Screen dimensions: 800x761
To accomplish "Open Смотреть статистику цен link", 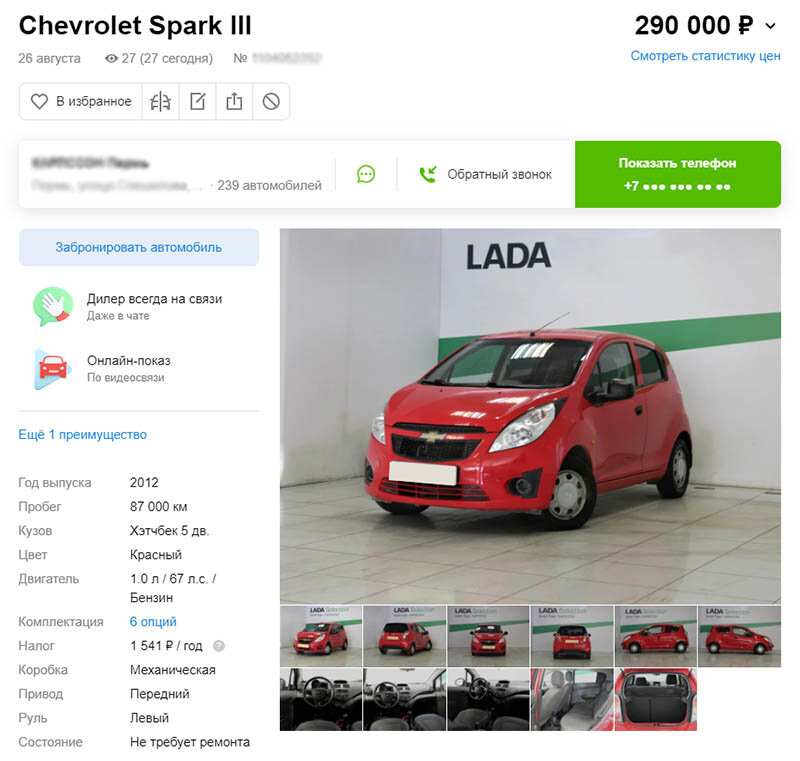I will pyautogui.click(x=705, y=56).
